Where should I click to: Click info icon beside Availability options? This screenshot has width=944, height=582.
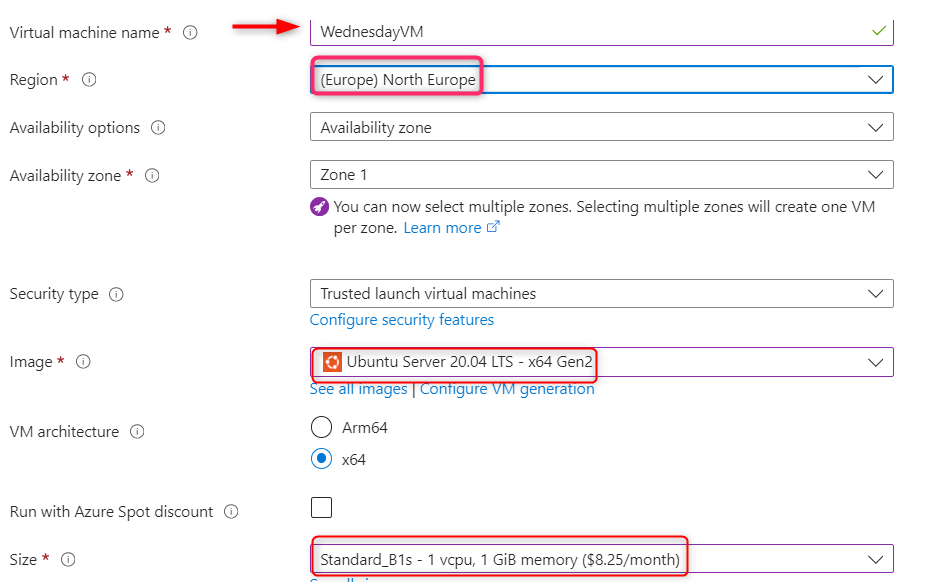click(158, 128)
